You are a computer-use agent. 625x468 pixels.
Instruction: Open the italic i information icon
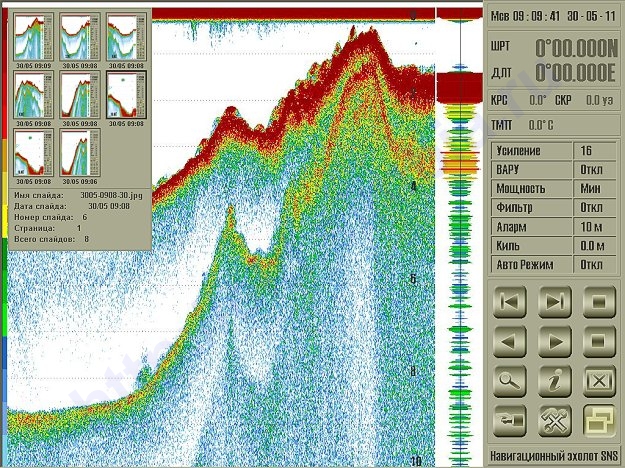(555, 381)
